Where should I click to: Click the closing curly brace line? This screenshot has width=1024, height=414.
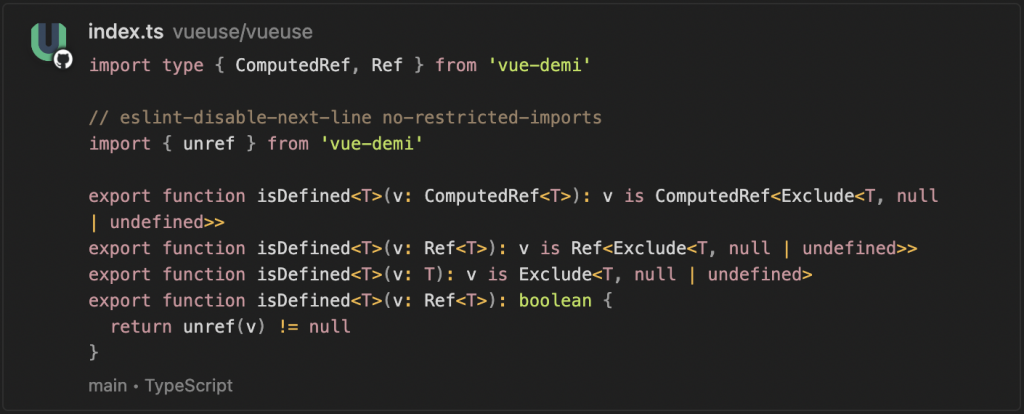[93, 353]
